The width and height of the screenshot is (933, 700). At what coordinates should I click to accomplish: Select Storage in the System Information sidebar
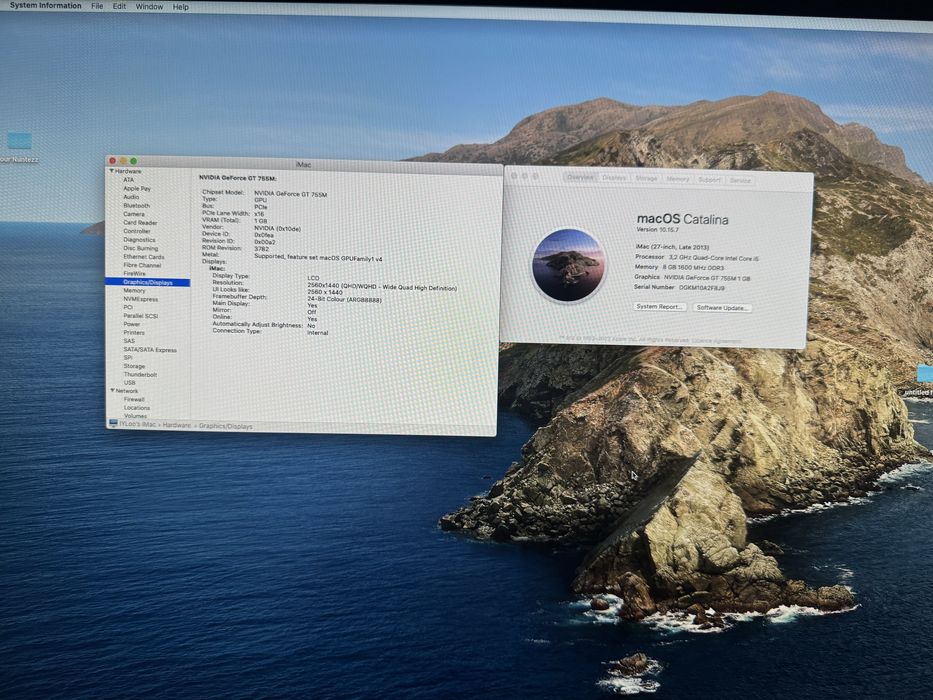tap(134, 366)
